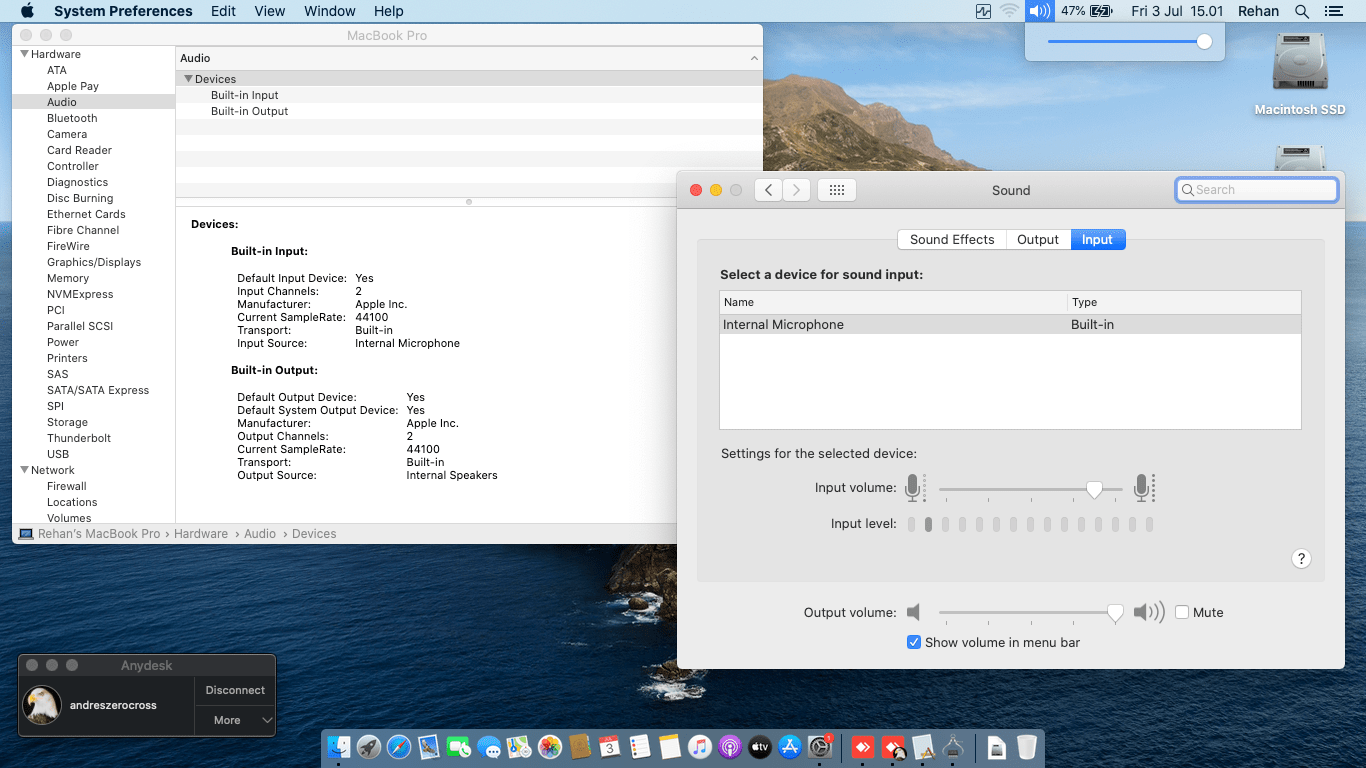Open the help question mark button
Image resolution: width=1366 pixels, height=768 pixels.
pos(1301,559)
